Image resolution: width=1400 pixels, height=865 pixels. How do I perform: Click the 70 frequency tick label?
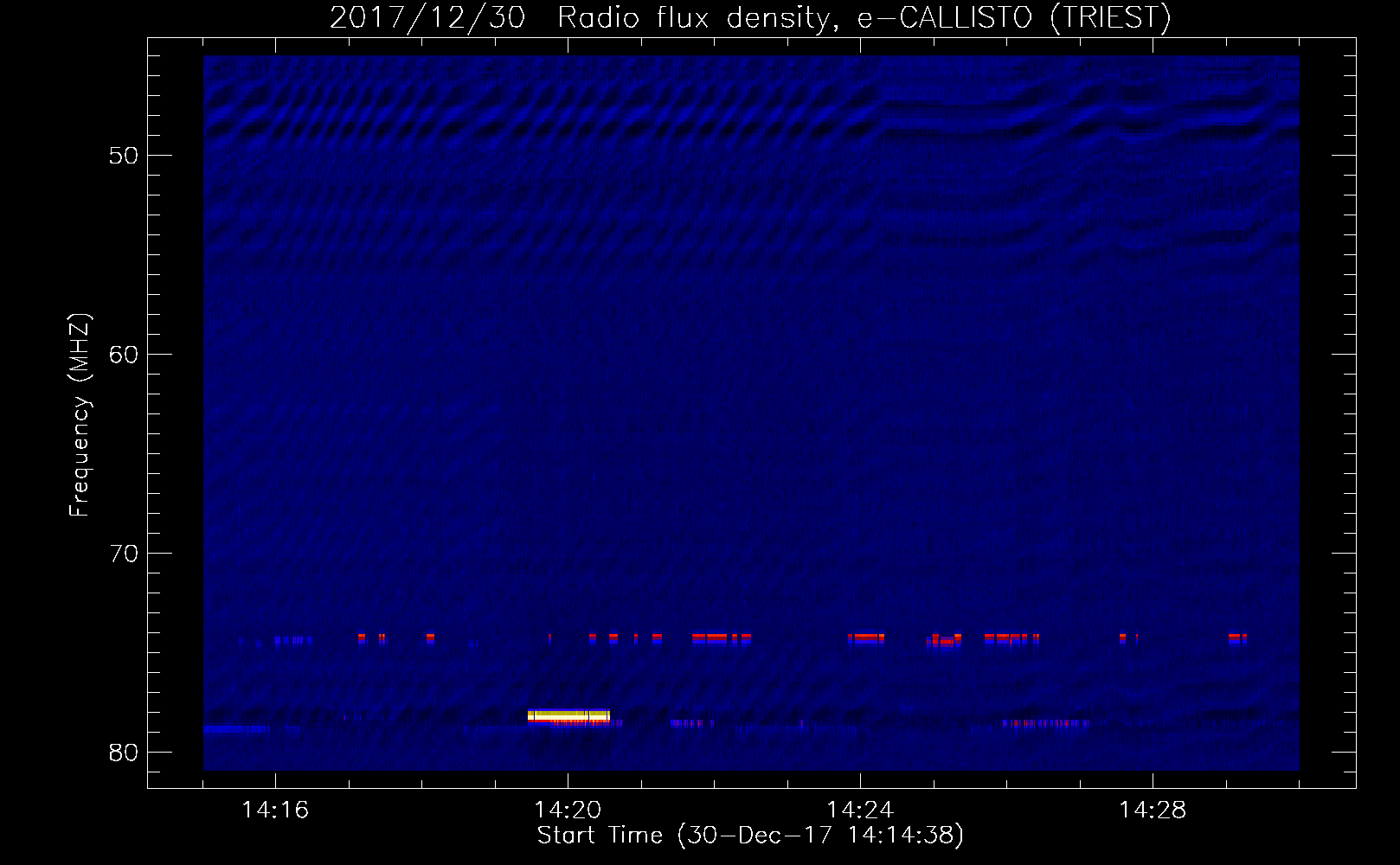(x=124, y=554)
